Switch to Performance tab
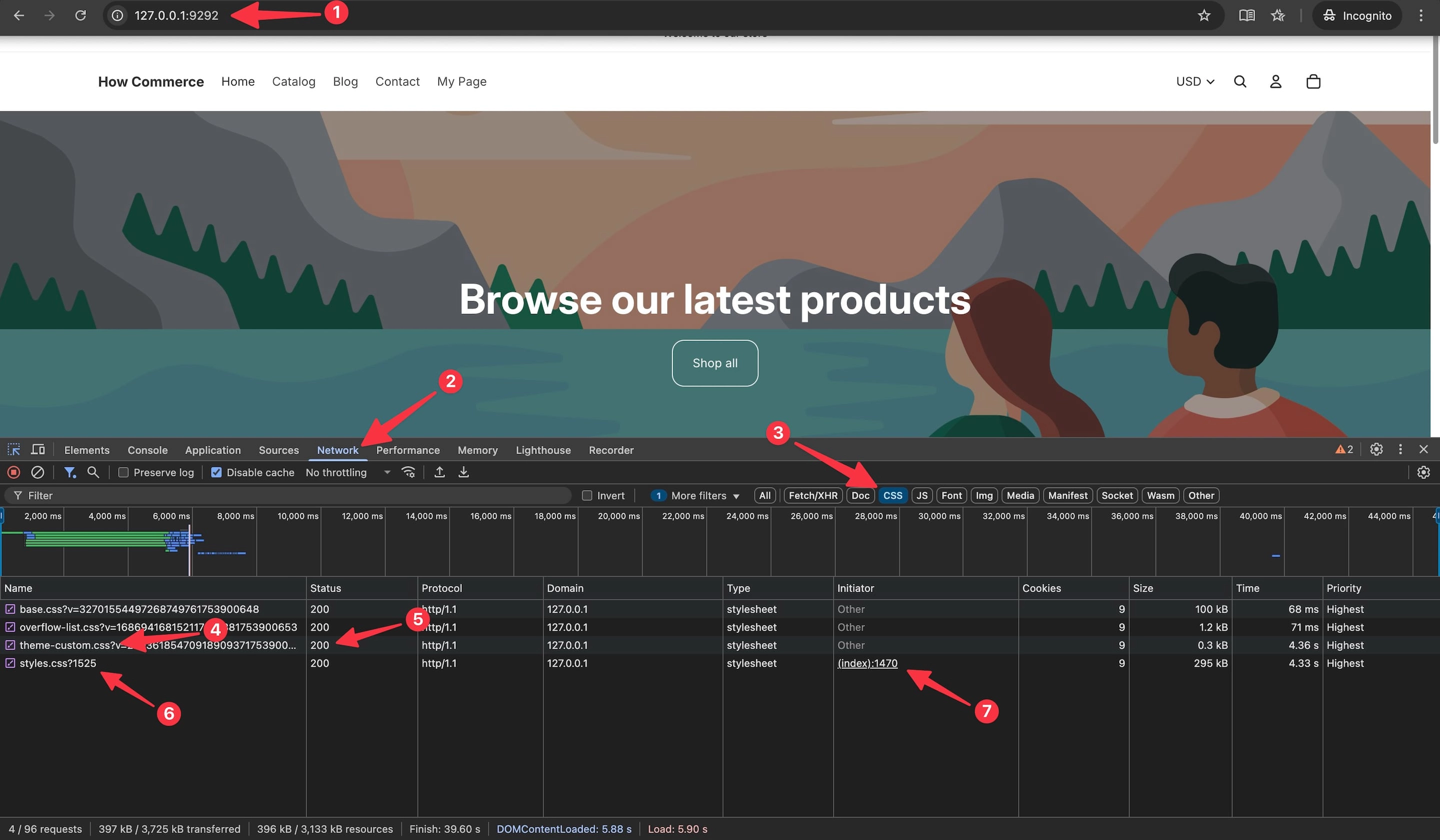This screenshot has width=1440, height=840. point(408,450)
